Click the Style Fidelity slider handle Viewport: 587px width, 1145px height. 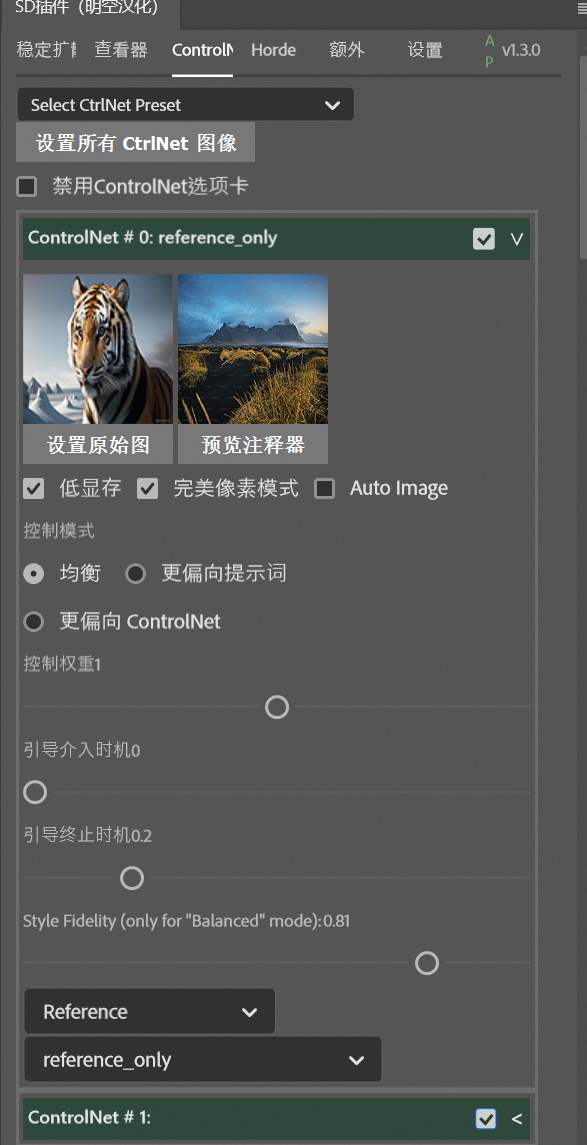click(x=427, y=963)
